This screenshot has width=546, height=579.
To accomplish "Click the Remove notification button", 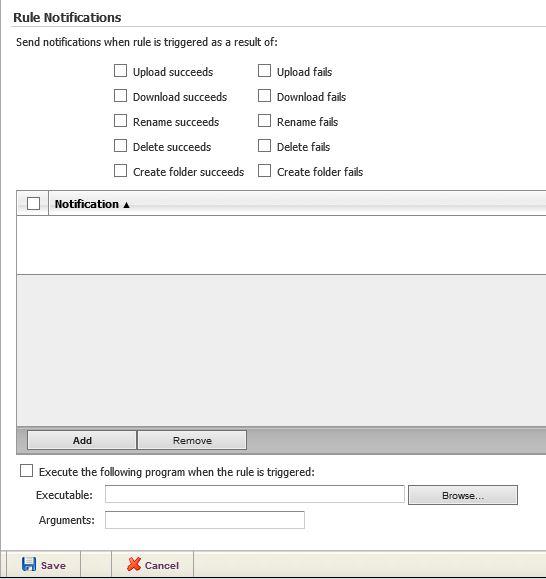I will [x=192, y=440].
